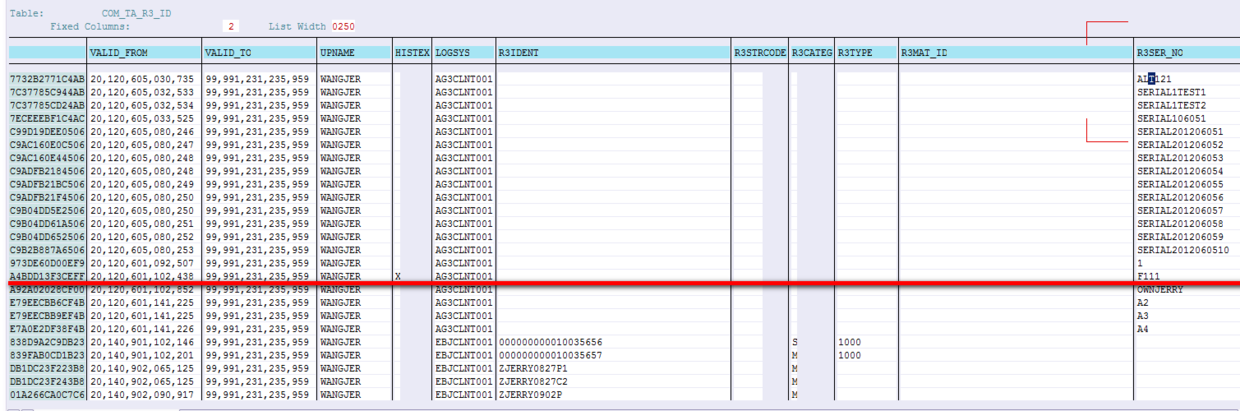This screenshot has height=411, width=1240.
Task: Click VALID_FROM value 20,120,605,030,735
Action: click(x=144, y=78)
